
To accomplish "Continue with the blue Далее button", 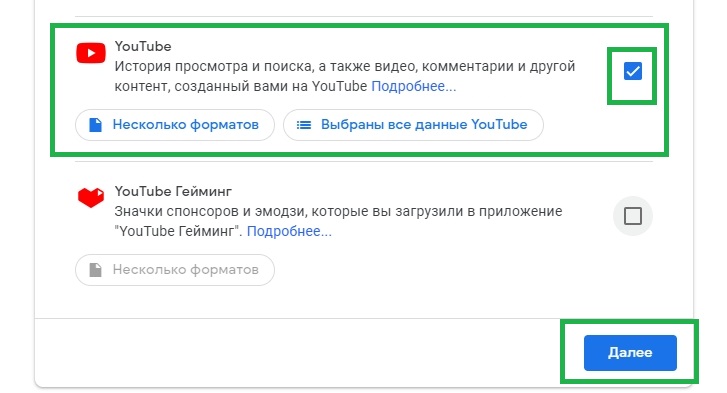I will 630,353.
